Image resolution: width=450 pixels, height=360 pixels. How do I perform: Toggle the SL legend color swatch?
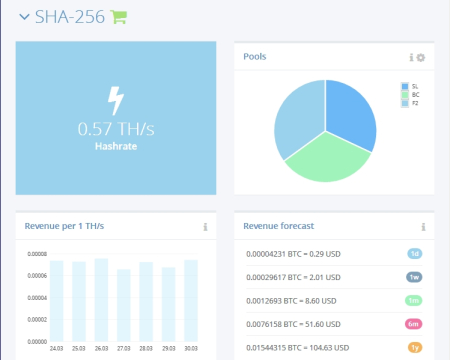(x=405, y=86)
